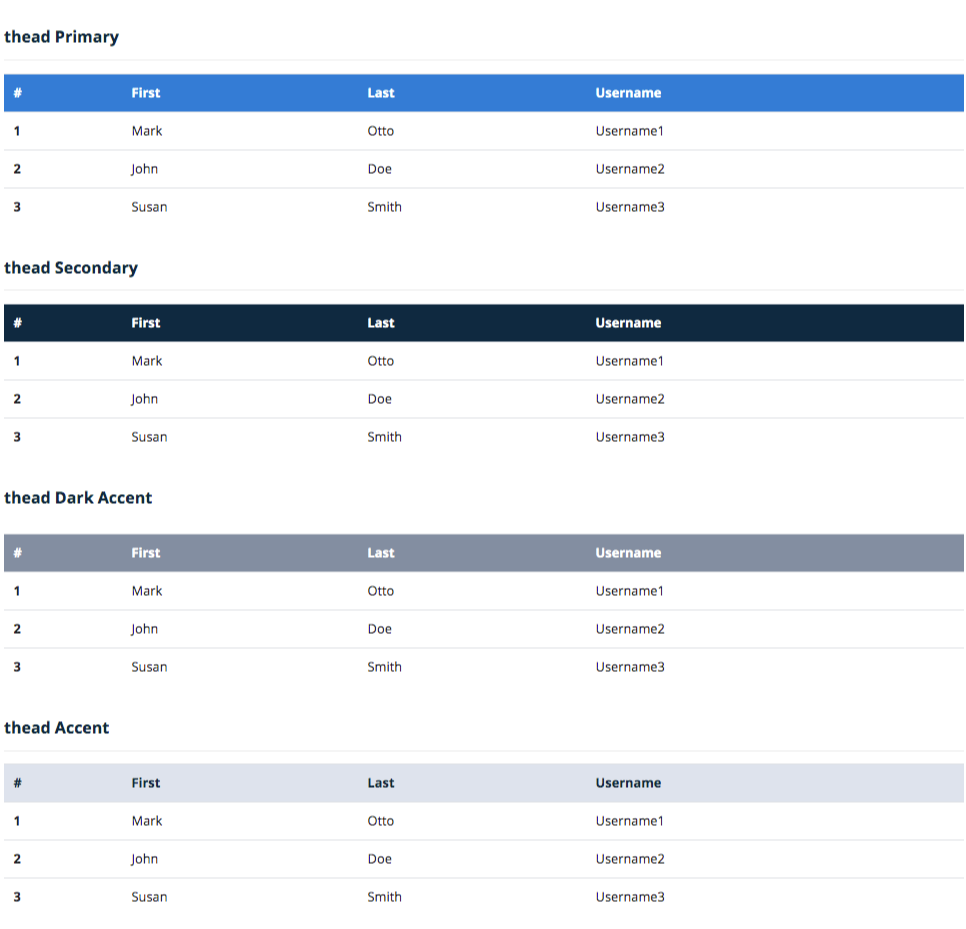Select 'Username3' in the Primary table

tap(630, 207)
